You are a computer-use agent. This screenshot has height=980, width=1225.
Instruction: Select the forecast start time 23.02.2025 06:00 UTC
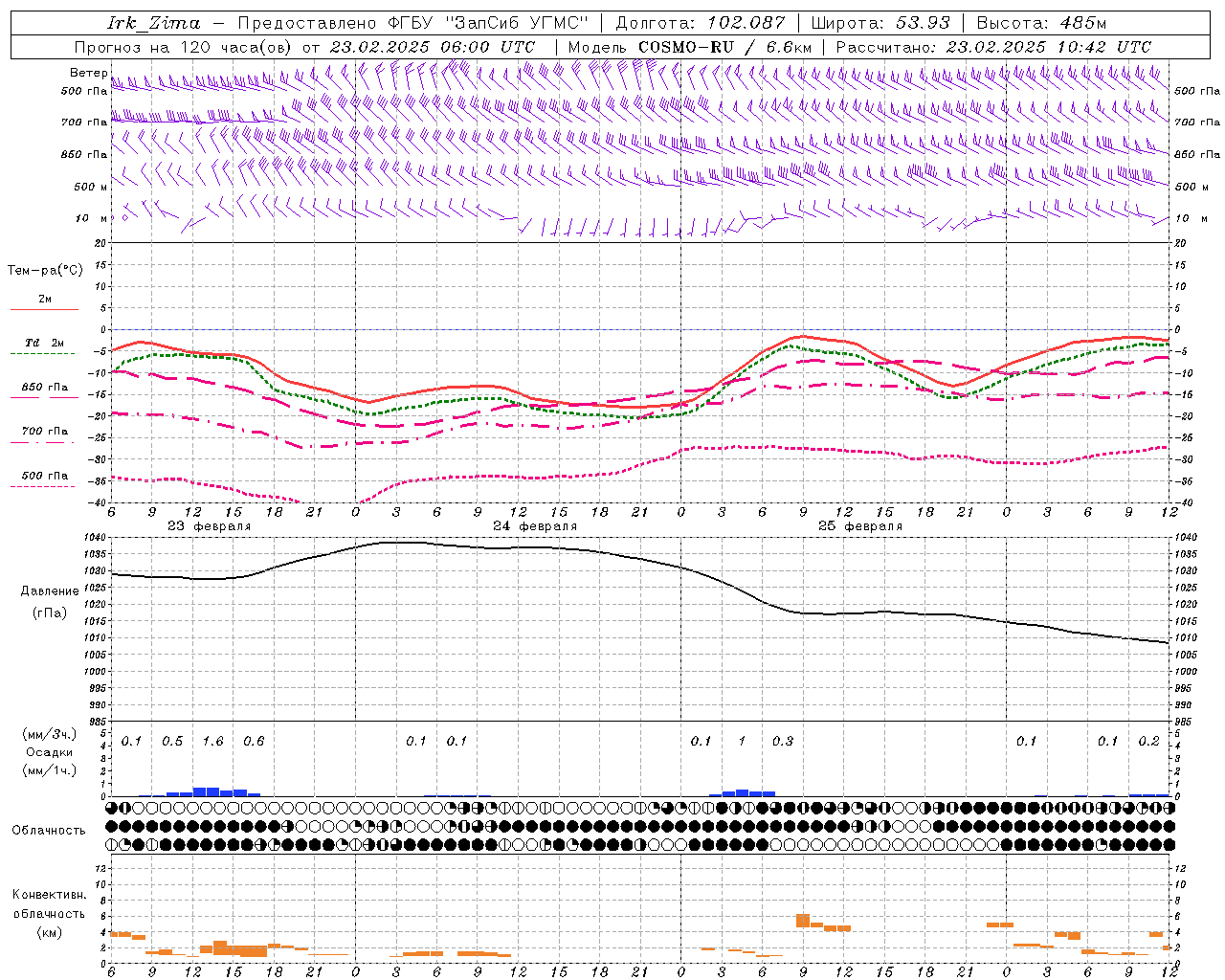pos(432,47)
